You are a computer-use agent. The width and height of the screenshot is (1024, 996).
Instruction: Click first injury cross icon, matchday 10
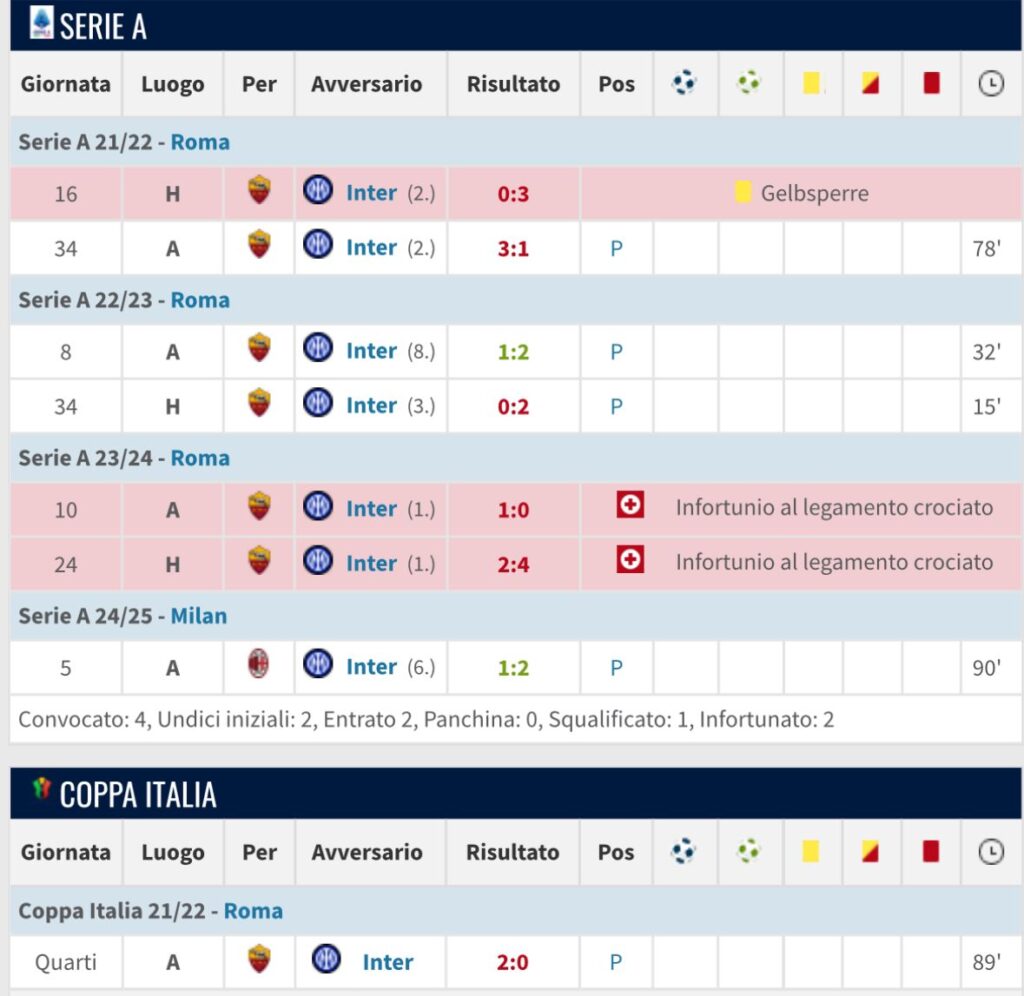630,506
